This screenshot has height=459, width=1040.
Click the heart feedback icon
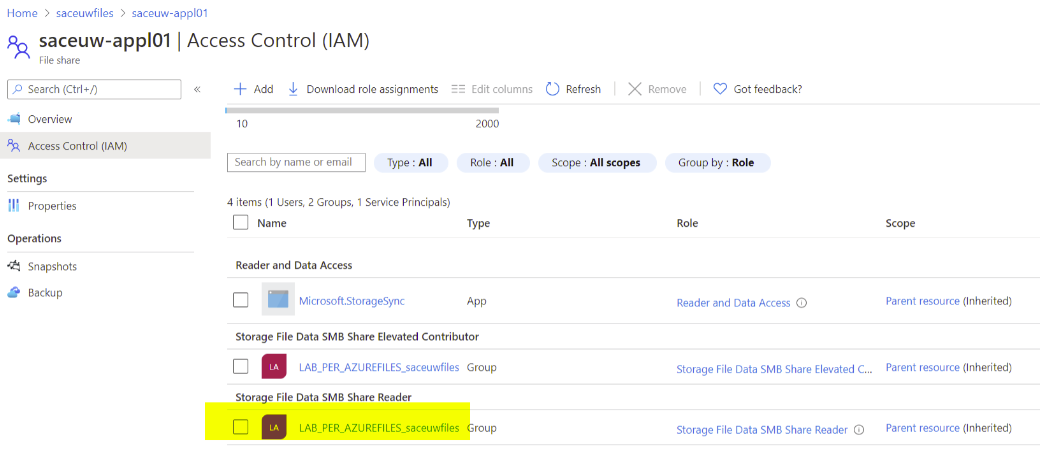click(720, 89)
